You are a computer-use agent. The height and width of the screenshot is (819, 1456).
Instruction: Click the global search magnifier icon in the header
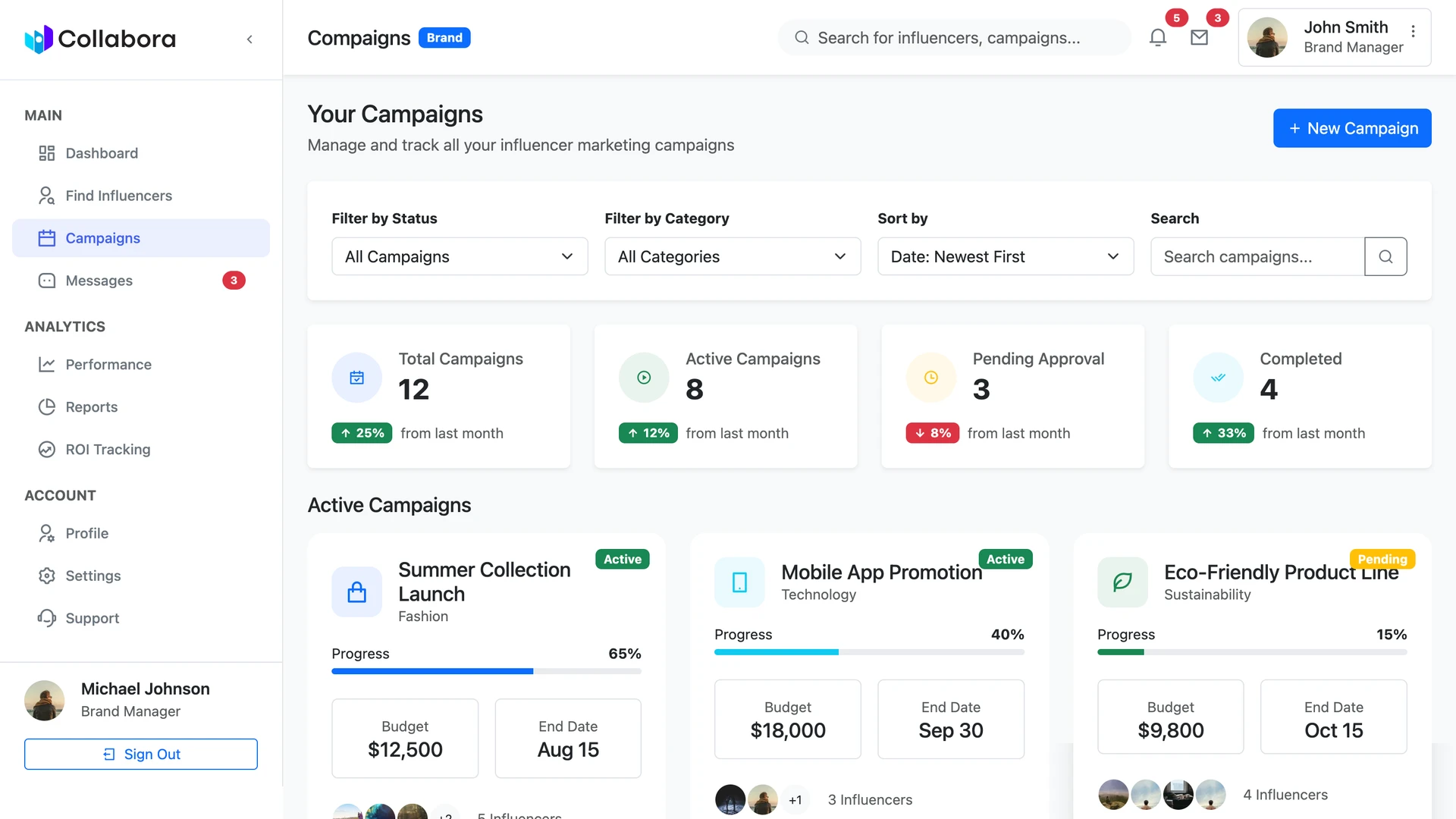click(x=802, y=37)
